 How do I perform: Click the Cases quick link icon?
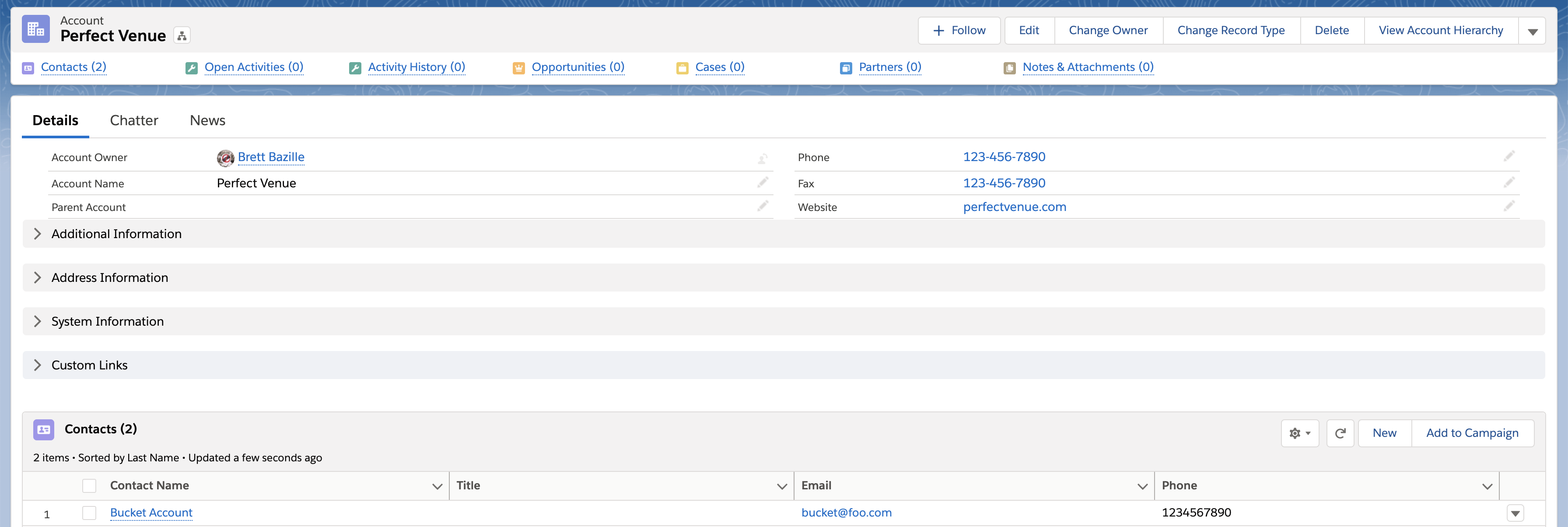coord(682,68)
